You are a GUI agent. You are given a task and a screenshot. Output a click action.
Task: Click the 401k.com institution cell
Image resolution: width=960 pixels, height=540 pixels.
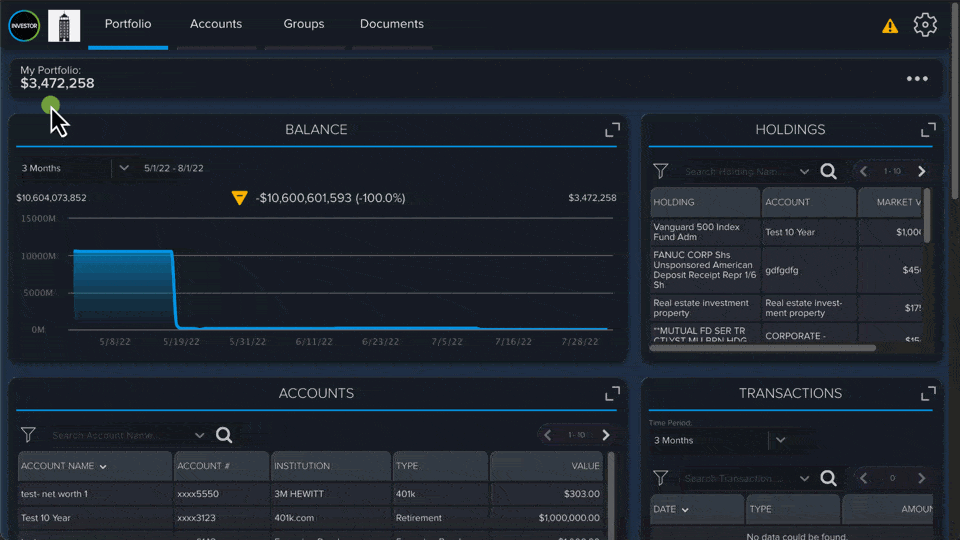[331, 518]
